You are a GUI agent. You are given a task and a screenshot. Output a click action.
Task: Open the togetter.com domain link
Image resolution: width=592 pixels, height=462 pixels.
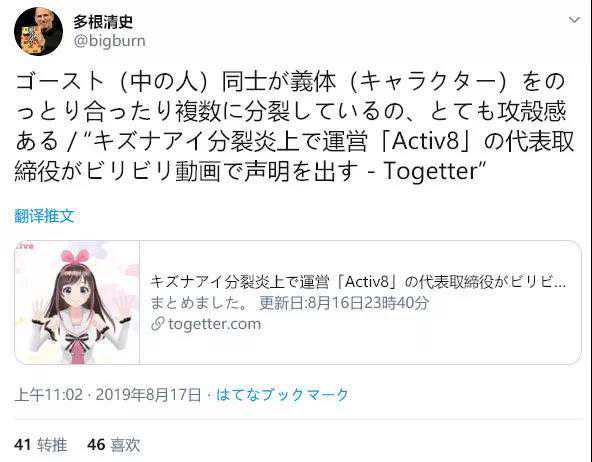tap(214, 324)
